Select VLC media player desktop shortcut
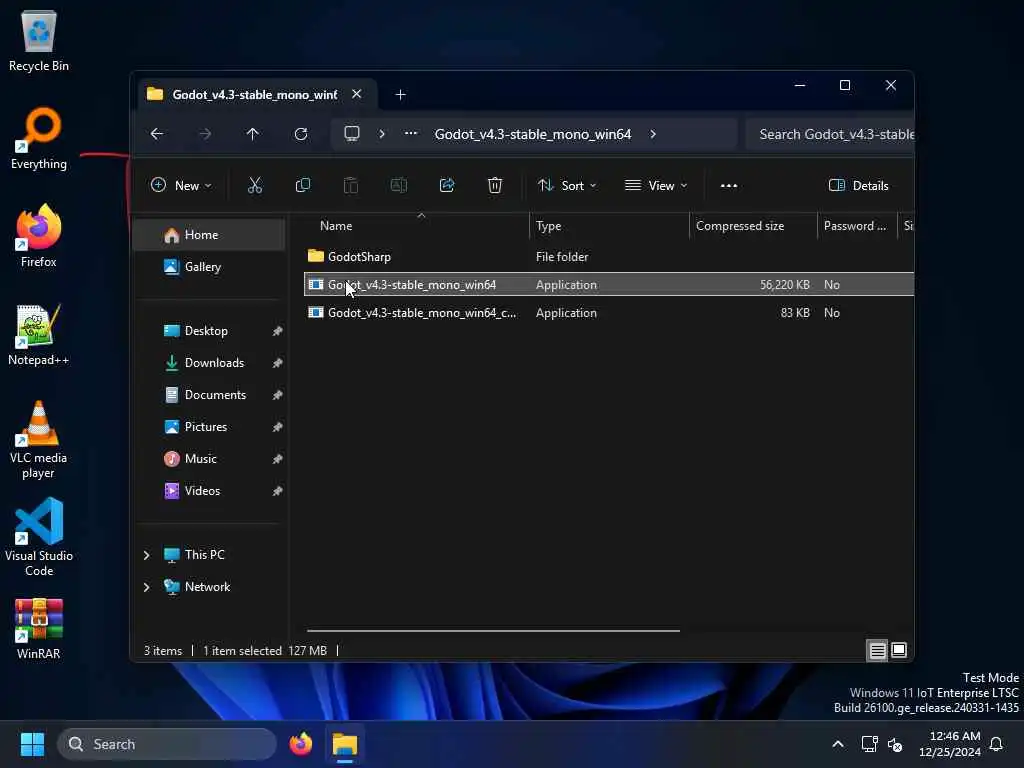The width and height of the screenshot is (1024, 768). tap(39, 440)
